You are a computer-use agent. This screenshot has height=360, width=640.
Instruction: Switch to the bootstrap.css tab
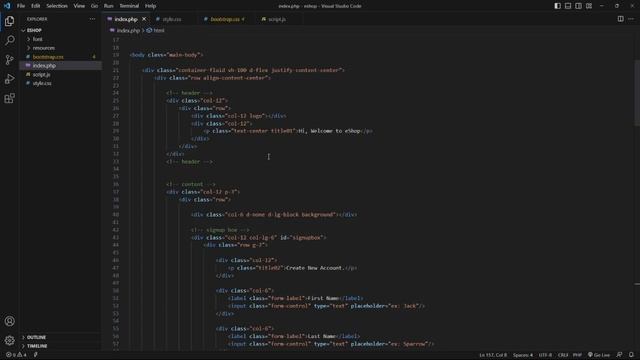[x=225, y=19]
